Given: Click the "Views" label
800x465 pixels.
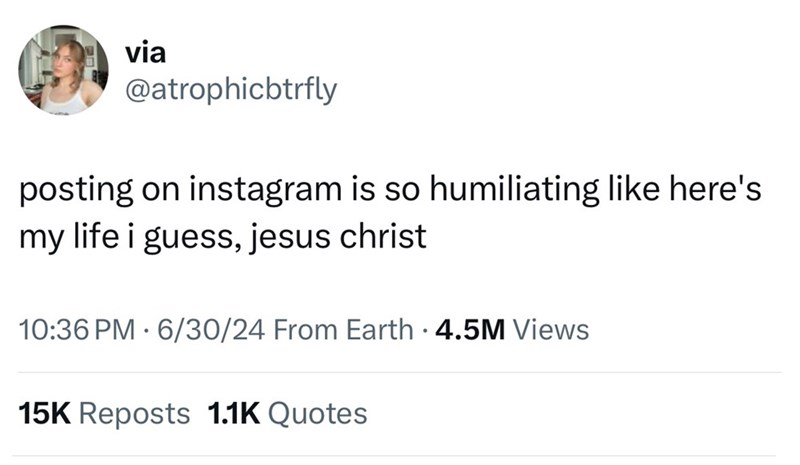Looking at the screenshot, I should (550, 328).
